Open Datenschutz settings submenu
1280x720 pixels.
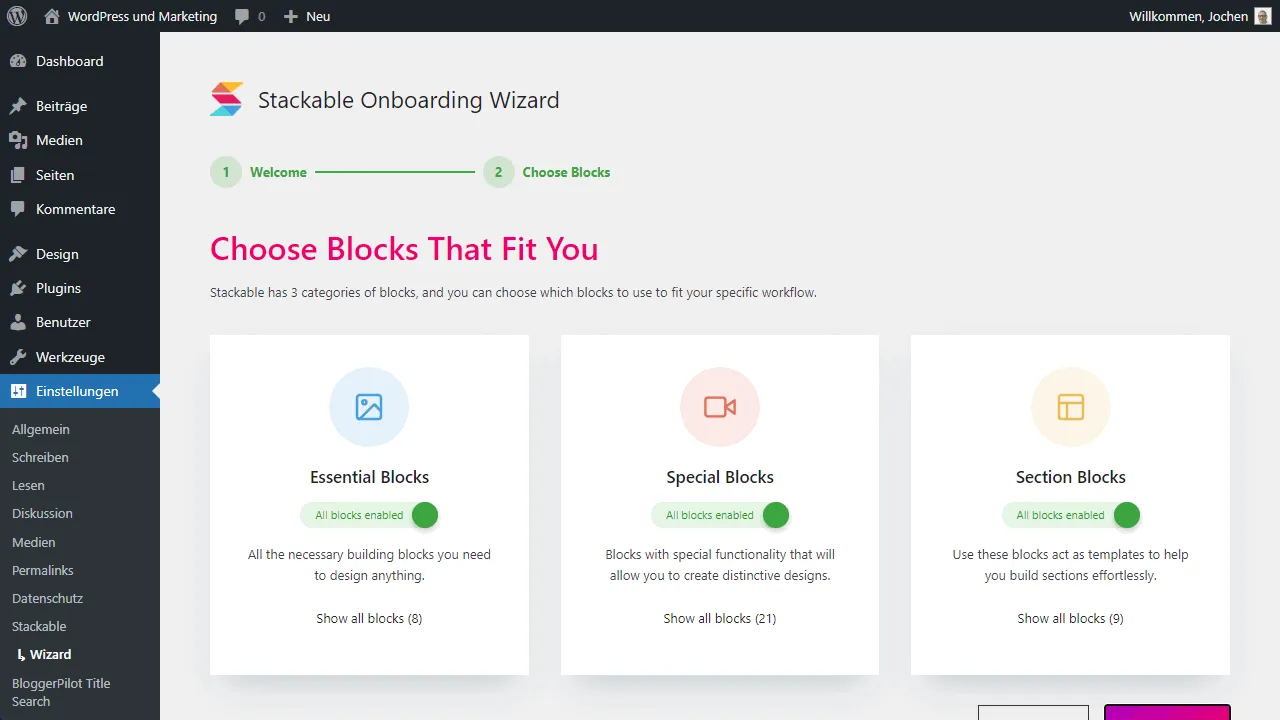point(47,598)
